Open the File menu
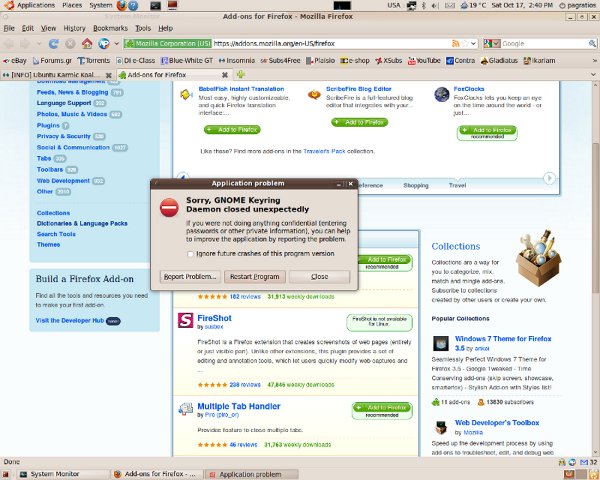The width and height of the screenshot is (600, 480). (x=9, y=28)
